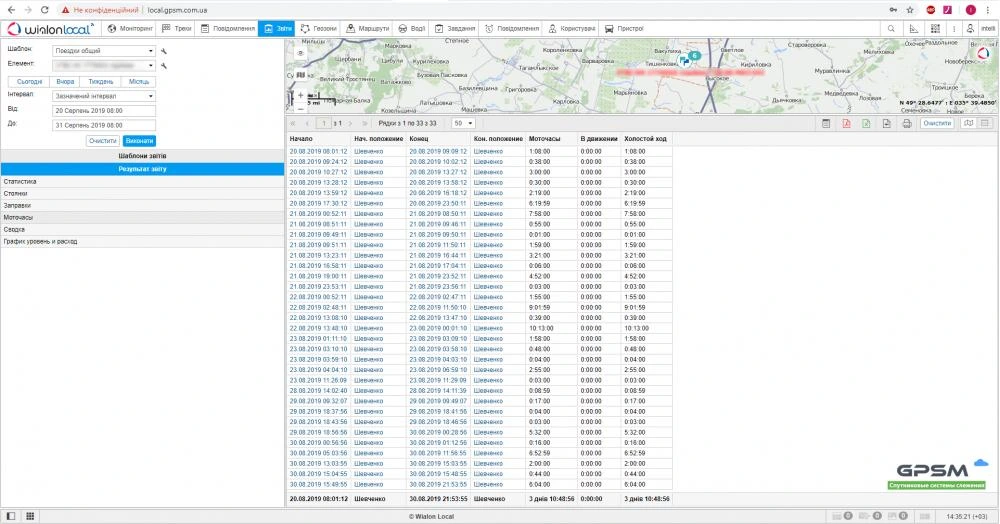Select the Тиждень interval option
The height and width of the screenshot is (524, 1000).
pos(102,80)
